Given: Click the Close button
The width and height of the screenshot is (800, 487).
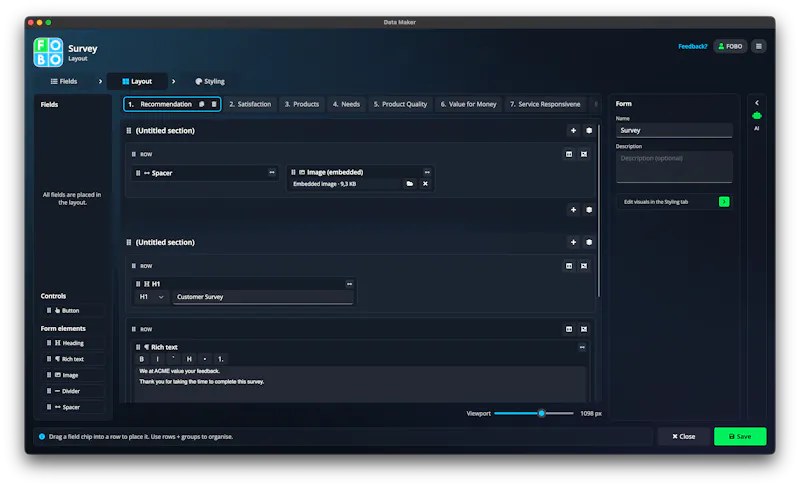Looking at the screenshot, I should pos(683,437).
